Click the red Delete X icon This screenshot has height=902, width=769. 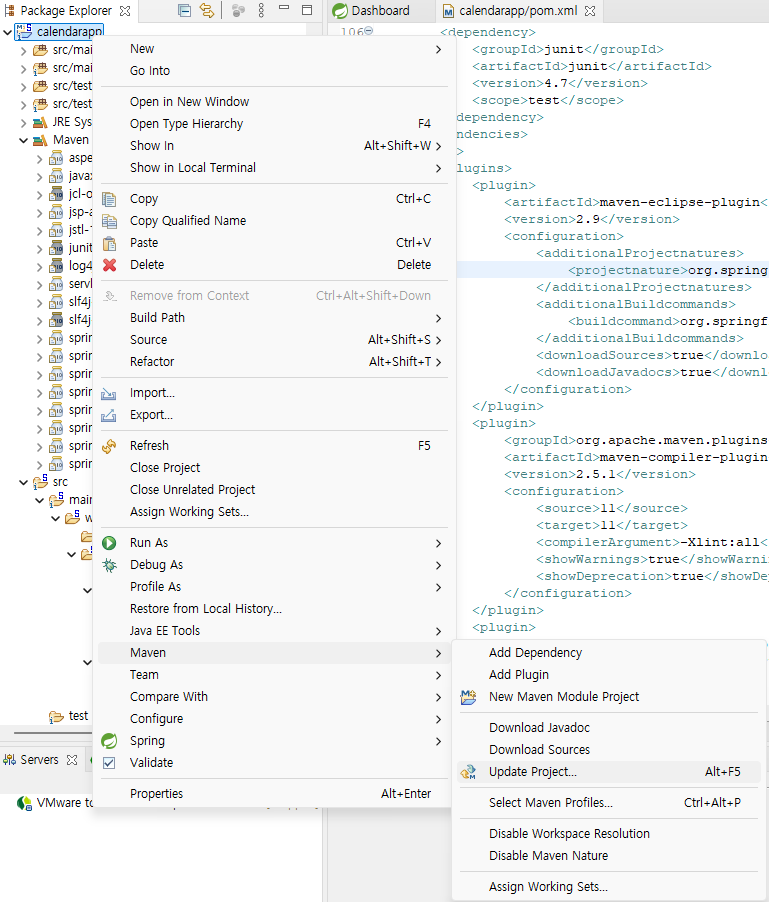109,265
